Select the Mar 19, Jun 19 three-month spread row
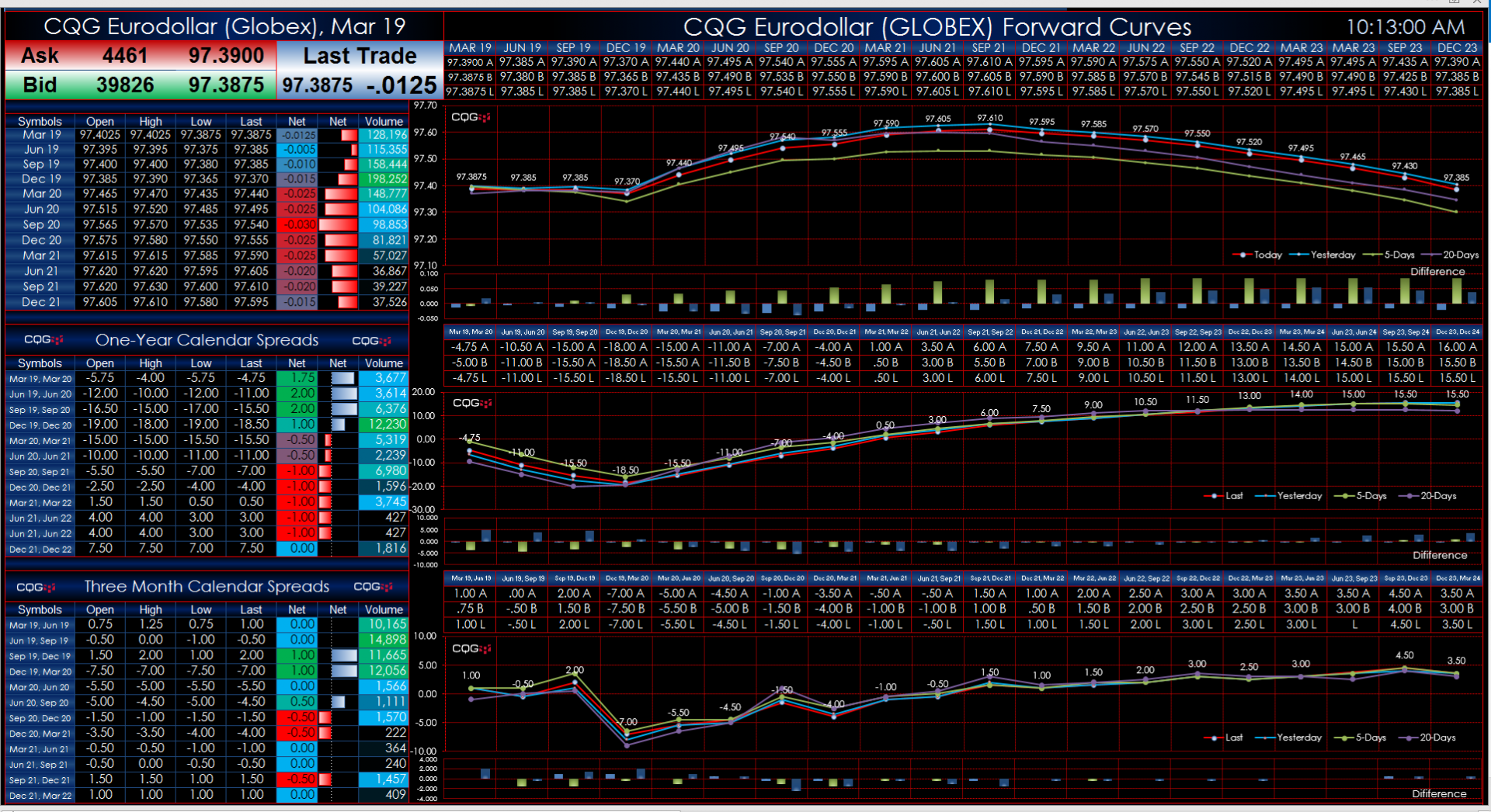 [x=207, y=624]
